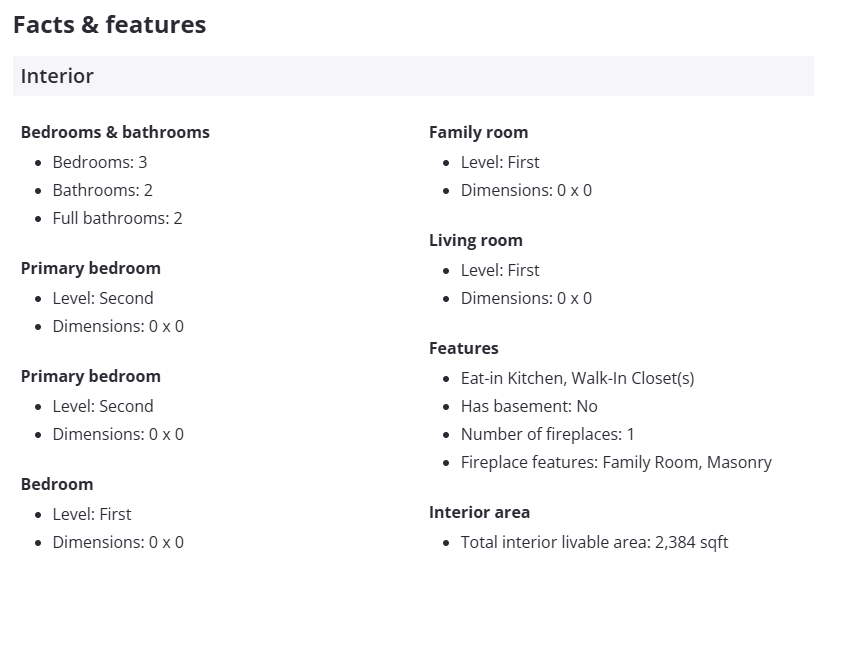The width and height of the screenshot is (858, 655).
Task: Click the Facts & features heading
Action: click(109, 25)
